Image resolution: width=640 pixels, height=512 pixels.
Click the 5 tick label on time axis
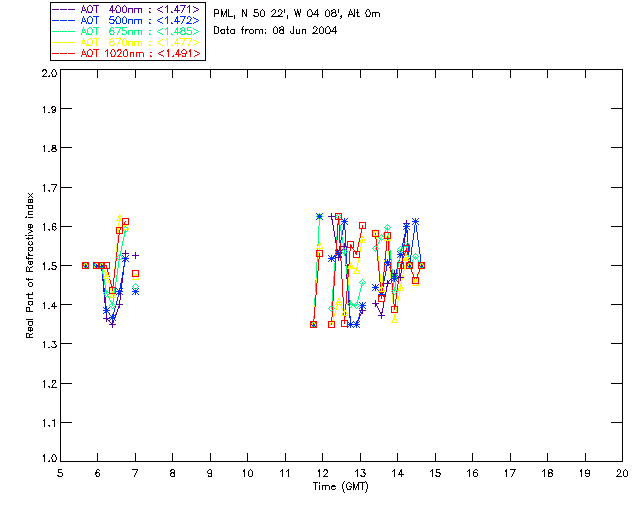[60, 474]
